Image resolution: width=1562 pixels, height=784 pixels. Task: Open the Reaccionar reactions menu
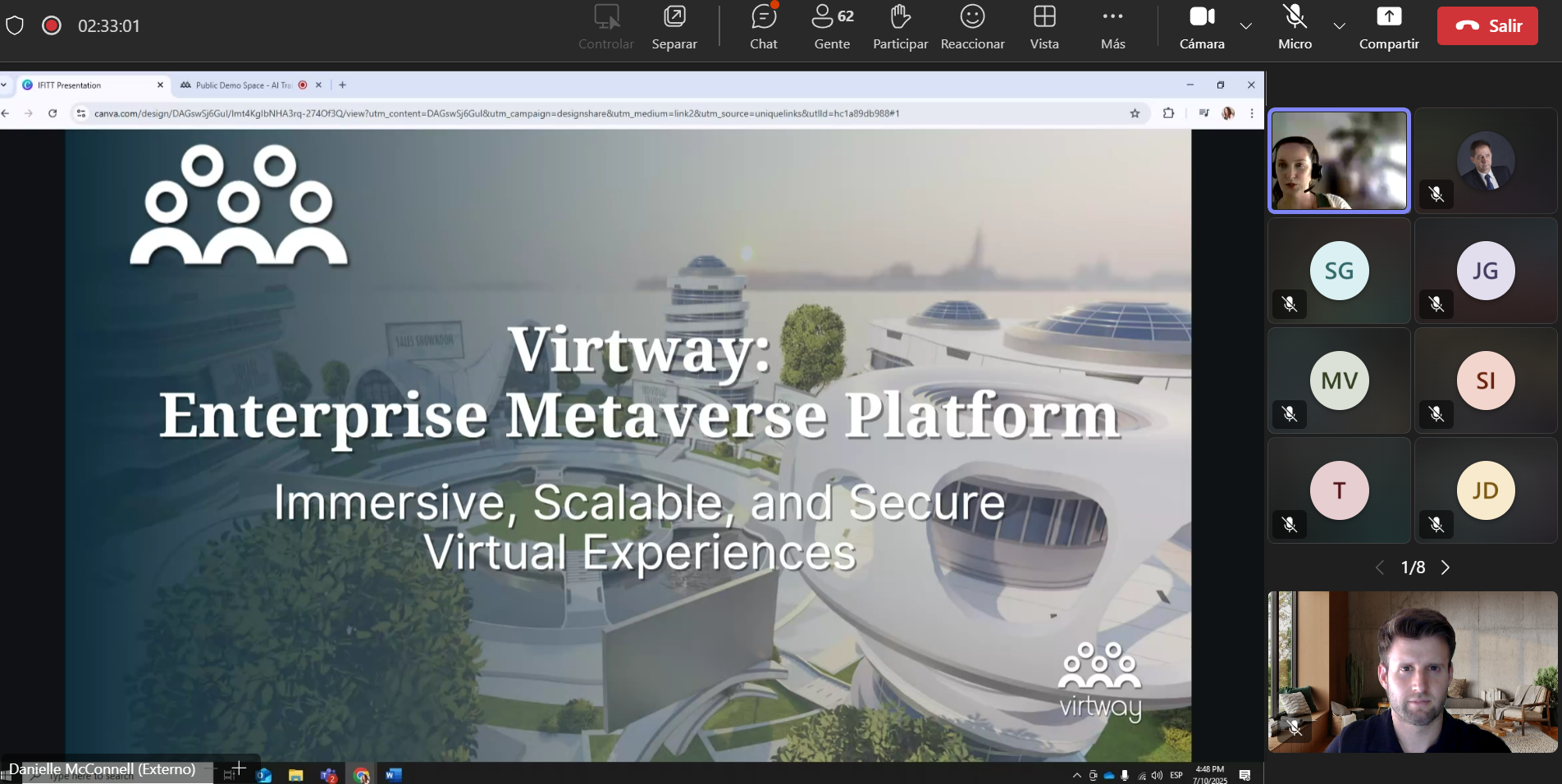pos(972,27)
